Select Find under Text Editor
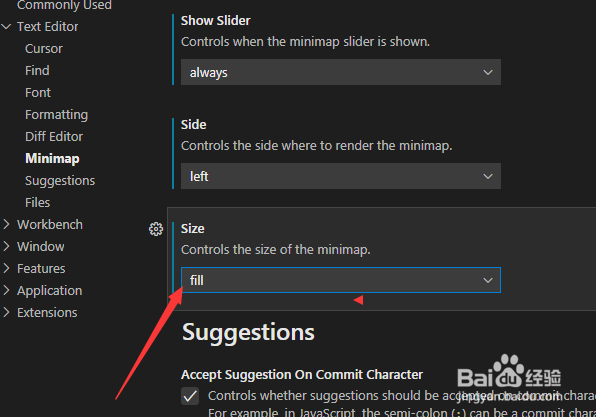Image resolution: width=596 pixels, height=417 pixels. (x=37, y=71)
